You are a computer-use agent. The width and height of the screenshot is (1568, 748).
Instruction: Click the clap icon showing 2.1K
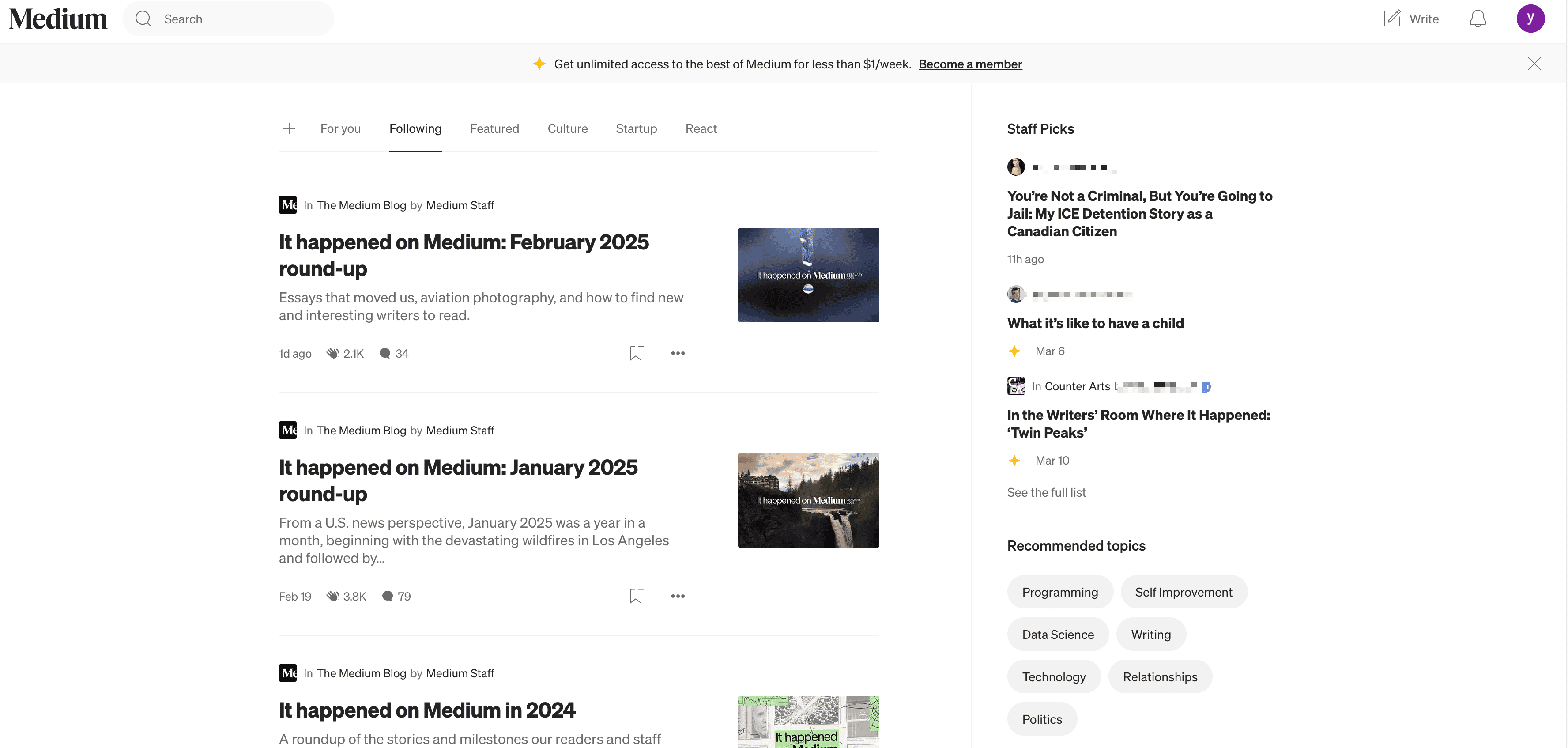click(x=332, y=353)
